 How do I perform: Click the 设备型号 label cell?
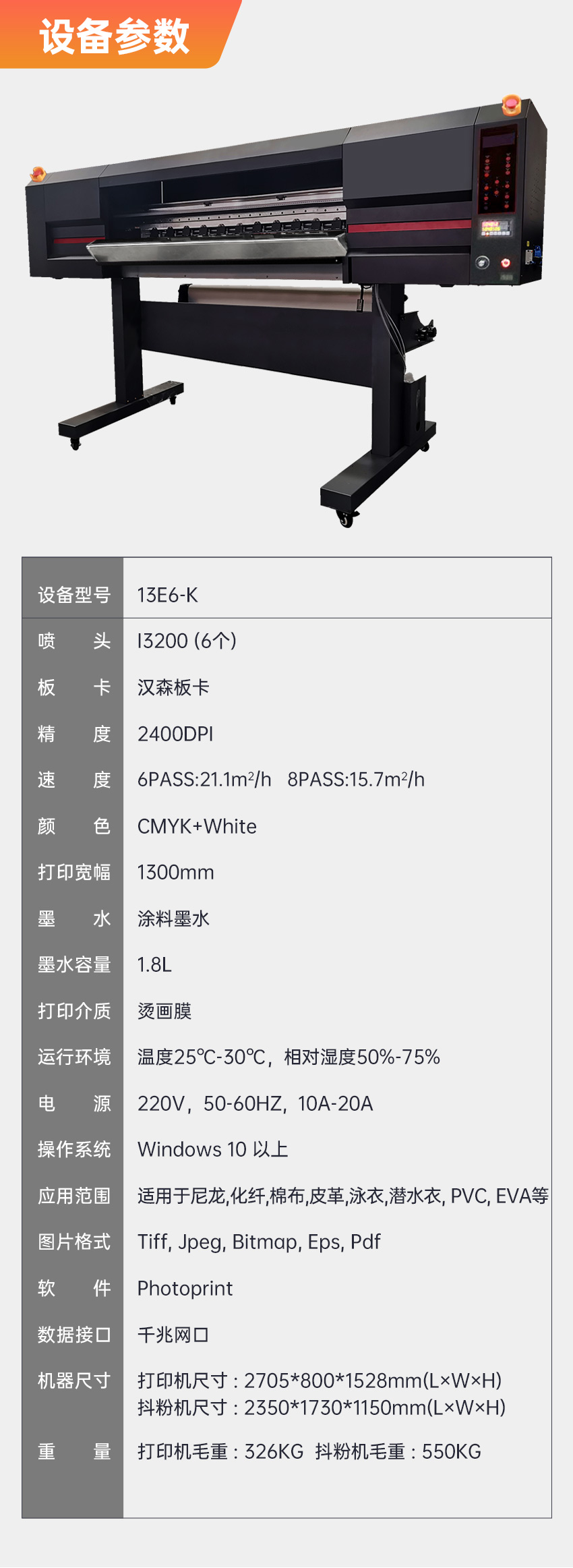pos(73,595)
